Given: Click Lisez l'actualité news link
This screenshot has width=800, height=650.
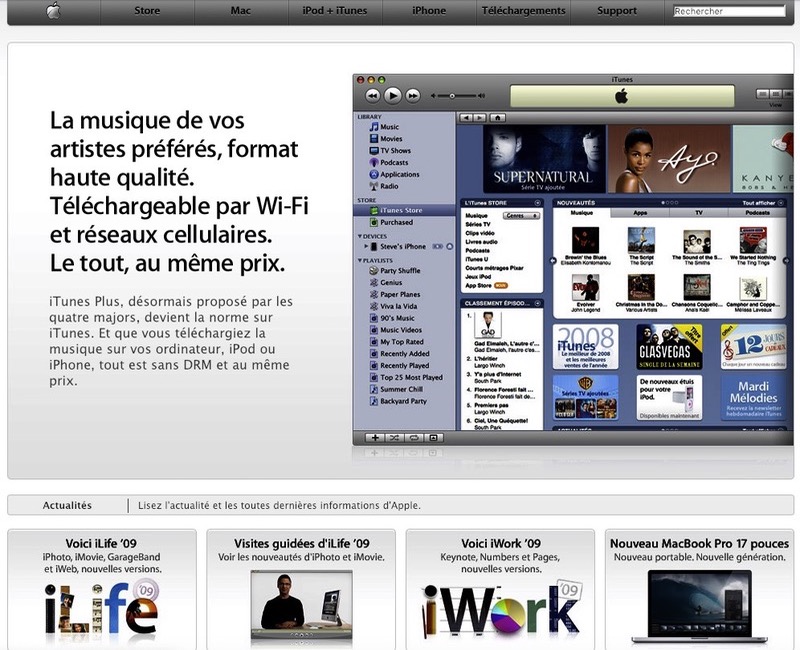Looking at the screenshot, I should click(279, 506).
